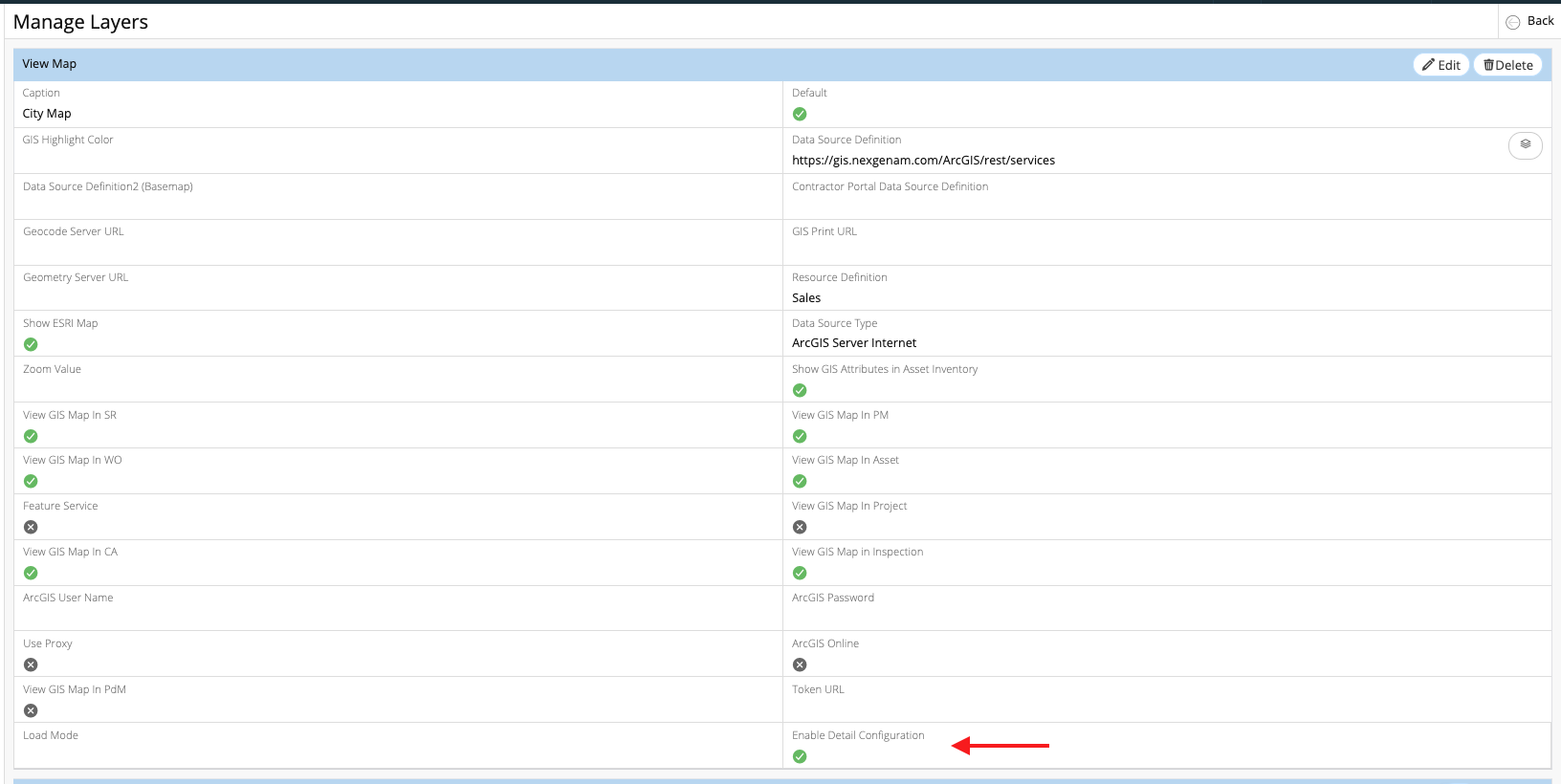
Task: Click the View GIS Map In PdM X icon
Action: (x=31, y=710)
